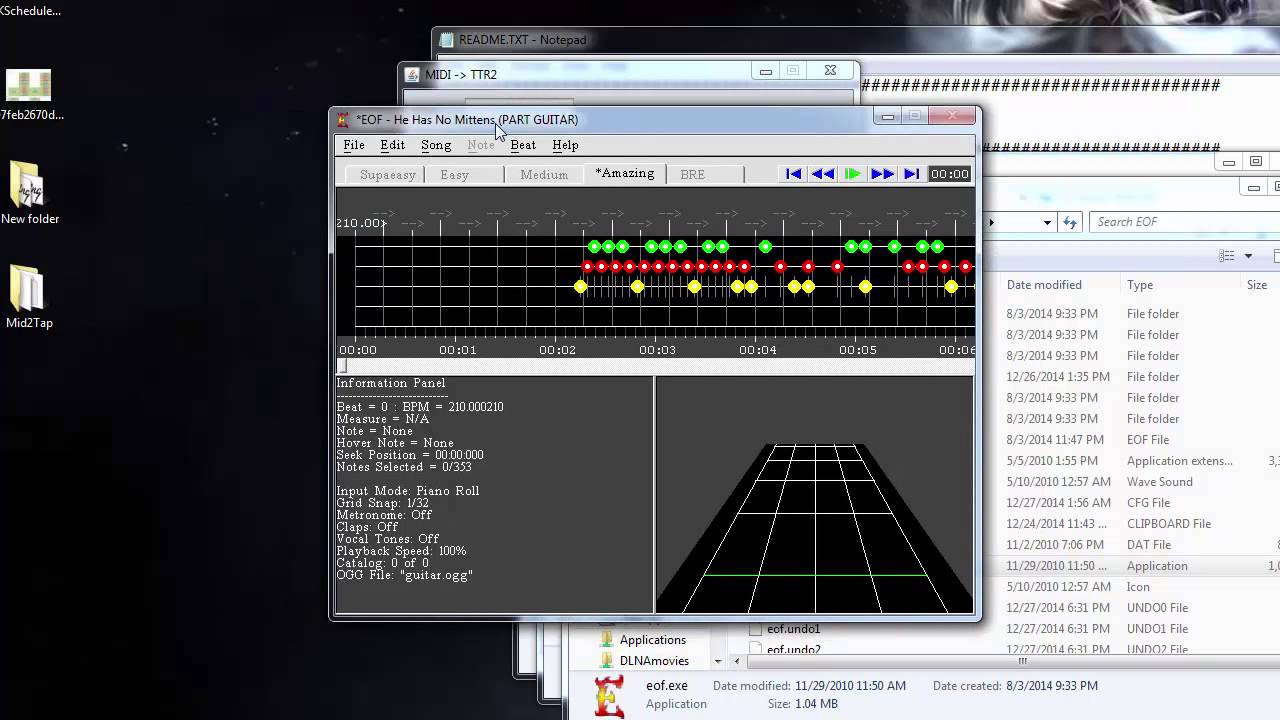Viewport: 1280px width, 720px height.
Task: Select the row with type Icon
Action: (1130, 587)
